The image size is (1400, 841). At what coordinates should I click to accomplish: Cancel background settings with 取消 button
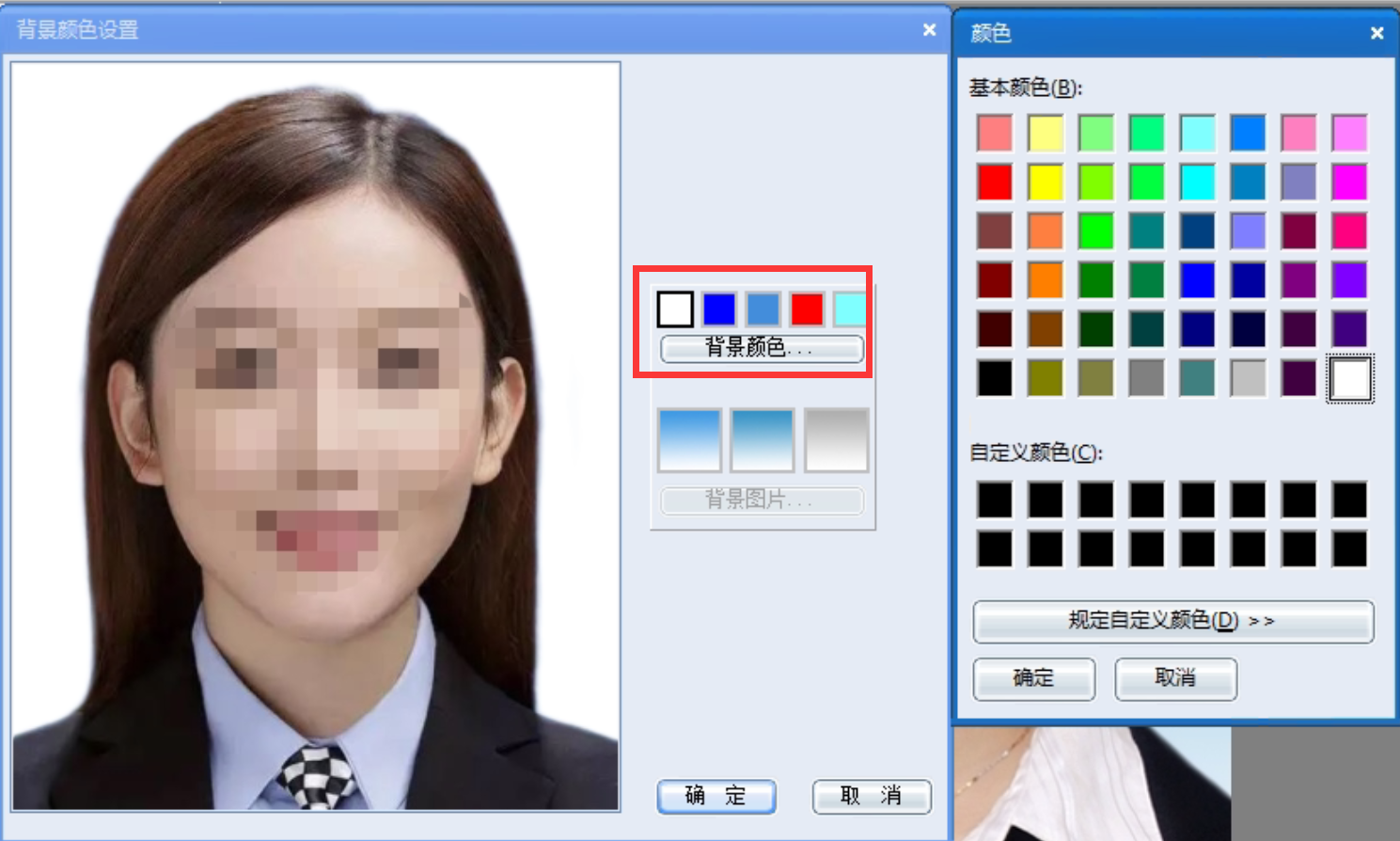tap(871, 797)
